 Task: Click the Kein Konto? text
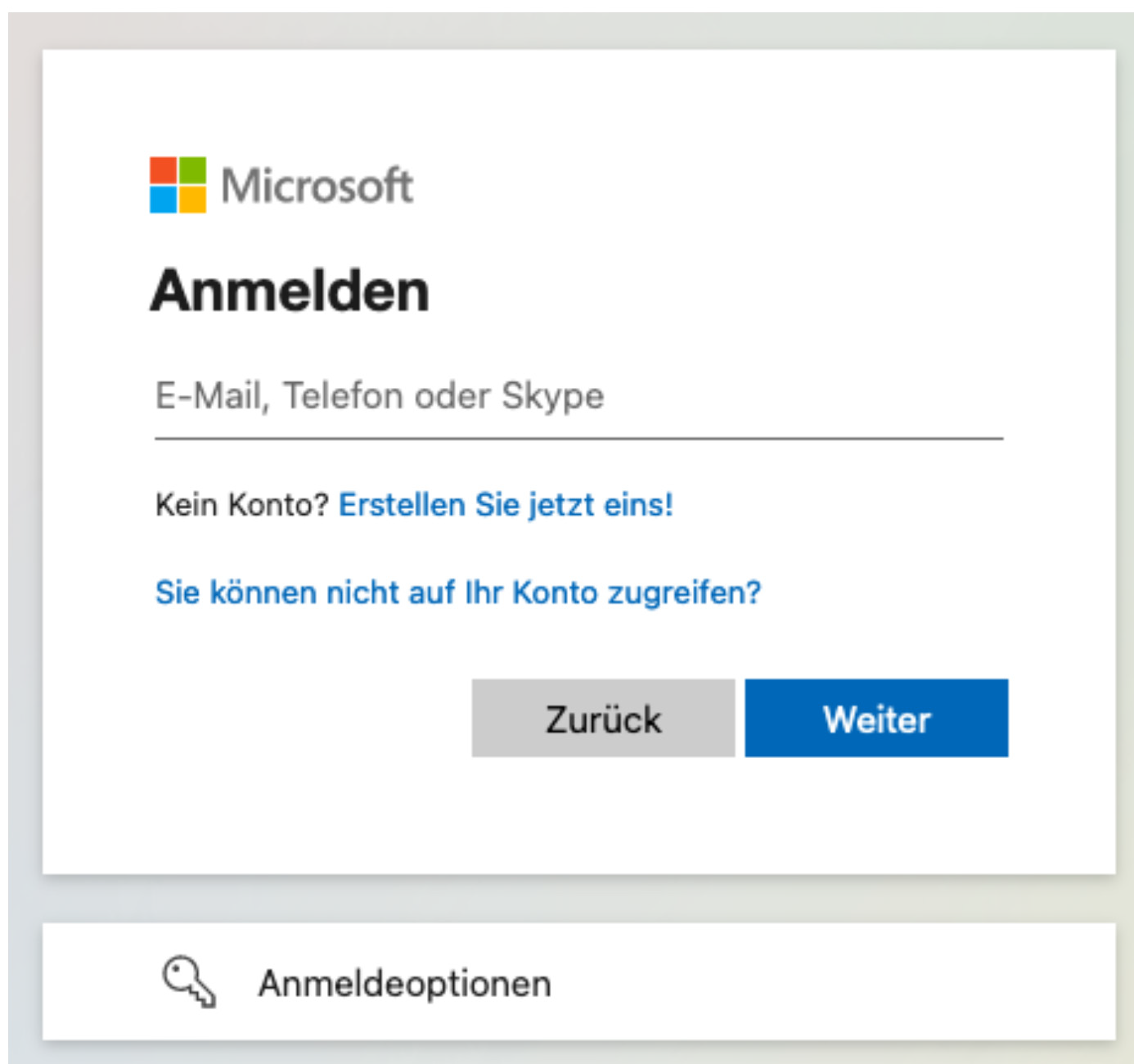tap(242, 505)
